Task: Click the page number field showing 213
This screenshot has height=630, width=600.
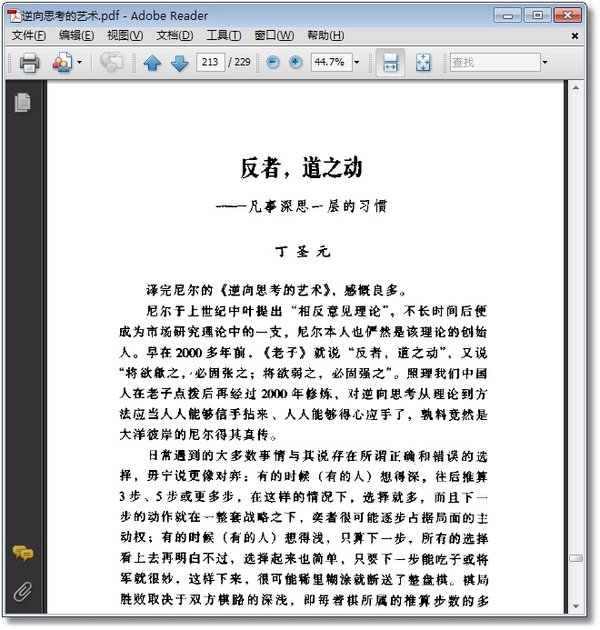Action: pyautogui.click(x=211, y=62)
